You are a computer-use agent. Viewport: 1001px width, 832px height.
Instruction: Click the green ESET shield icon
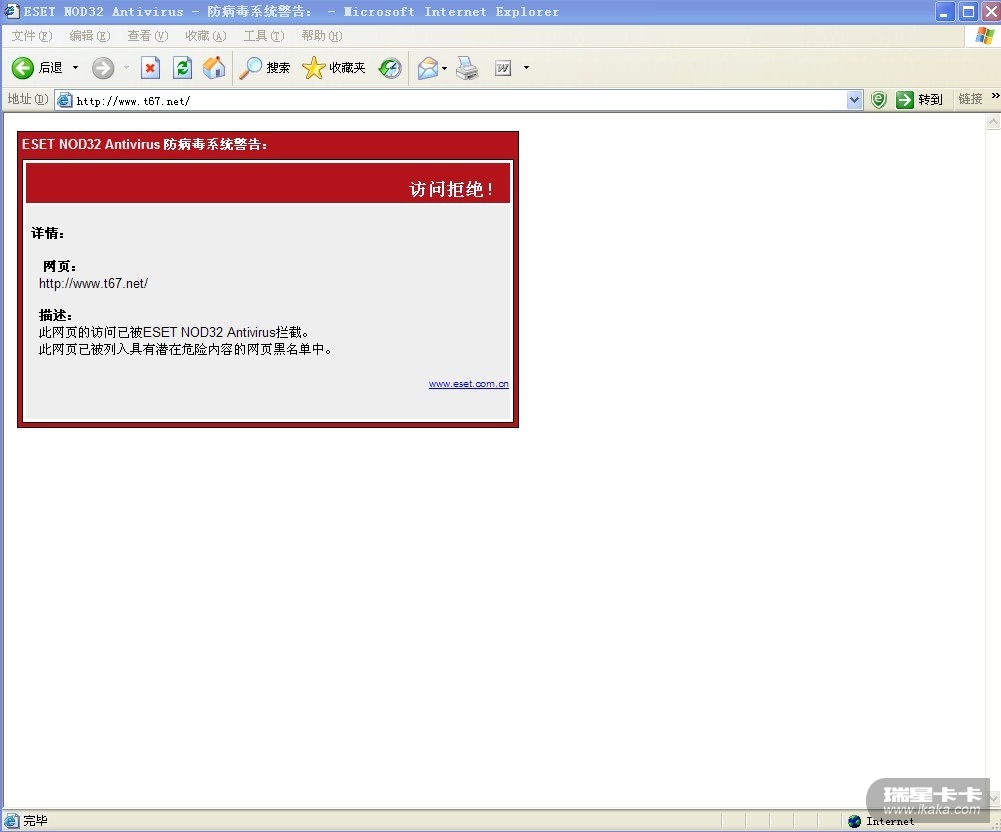pos(878,100)
